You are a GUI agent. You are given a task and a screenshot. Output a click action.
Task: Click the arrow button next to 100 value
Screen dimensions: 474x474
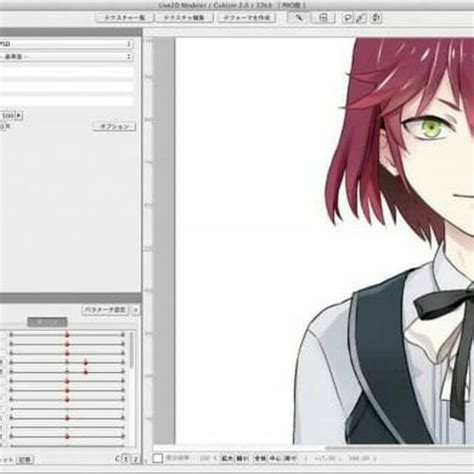19,116
